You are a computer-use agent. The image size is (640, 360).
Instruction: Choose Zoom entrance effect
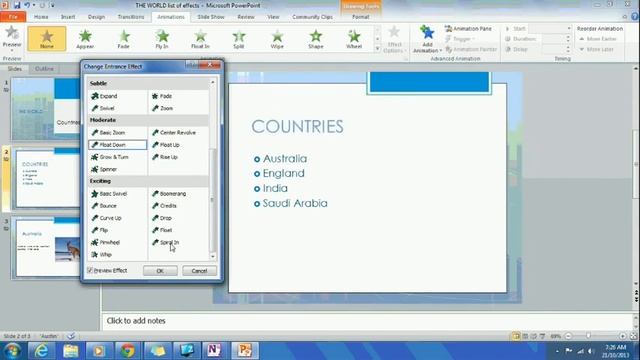162,109
